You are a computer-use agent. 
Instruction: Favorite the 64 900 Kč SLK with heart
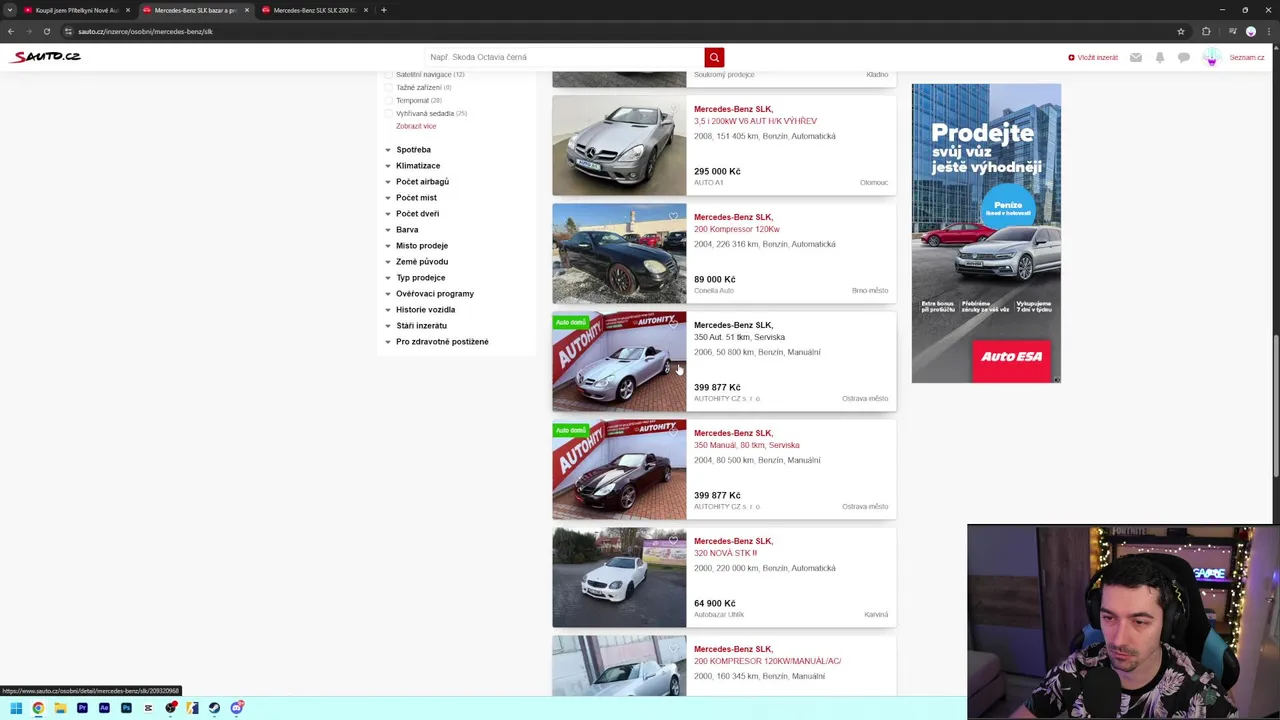point(673,540)
